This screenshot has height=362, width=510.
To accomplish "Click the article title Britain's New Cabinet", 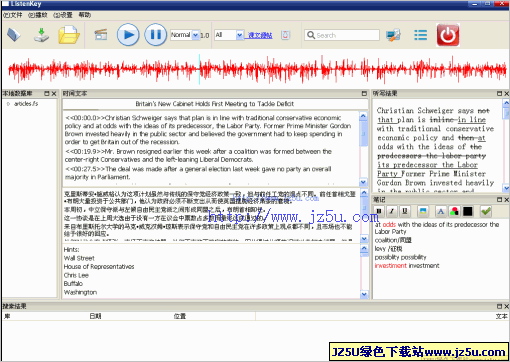I will coord(215,104).
